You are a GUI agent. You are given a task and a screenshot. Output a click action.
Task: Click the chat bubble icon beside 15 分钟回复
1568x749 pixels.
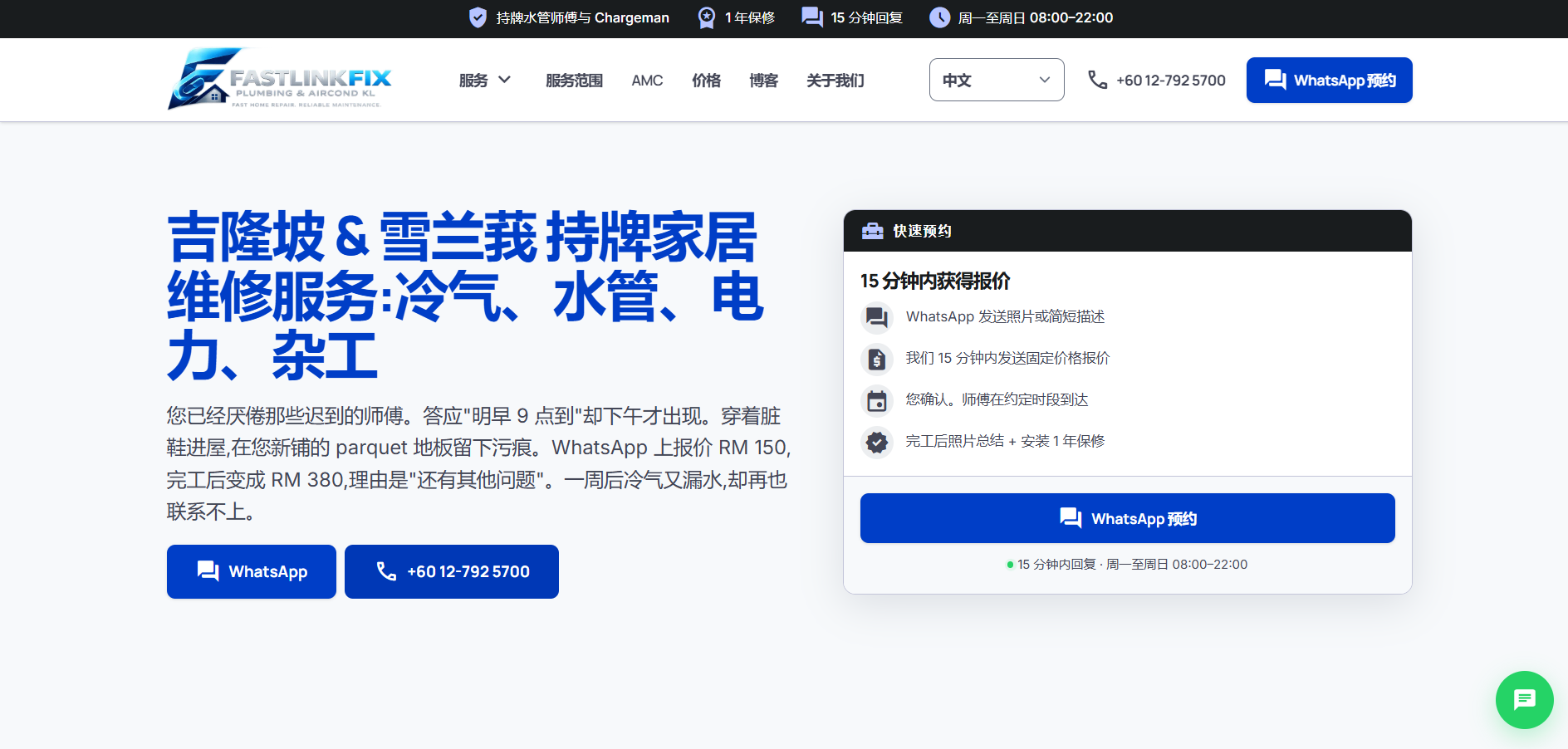tap(812, 17)
